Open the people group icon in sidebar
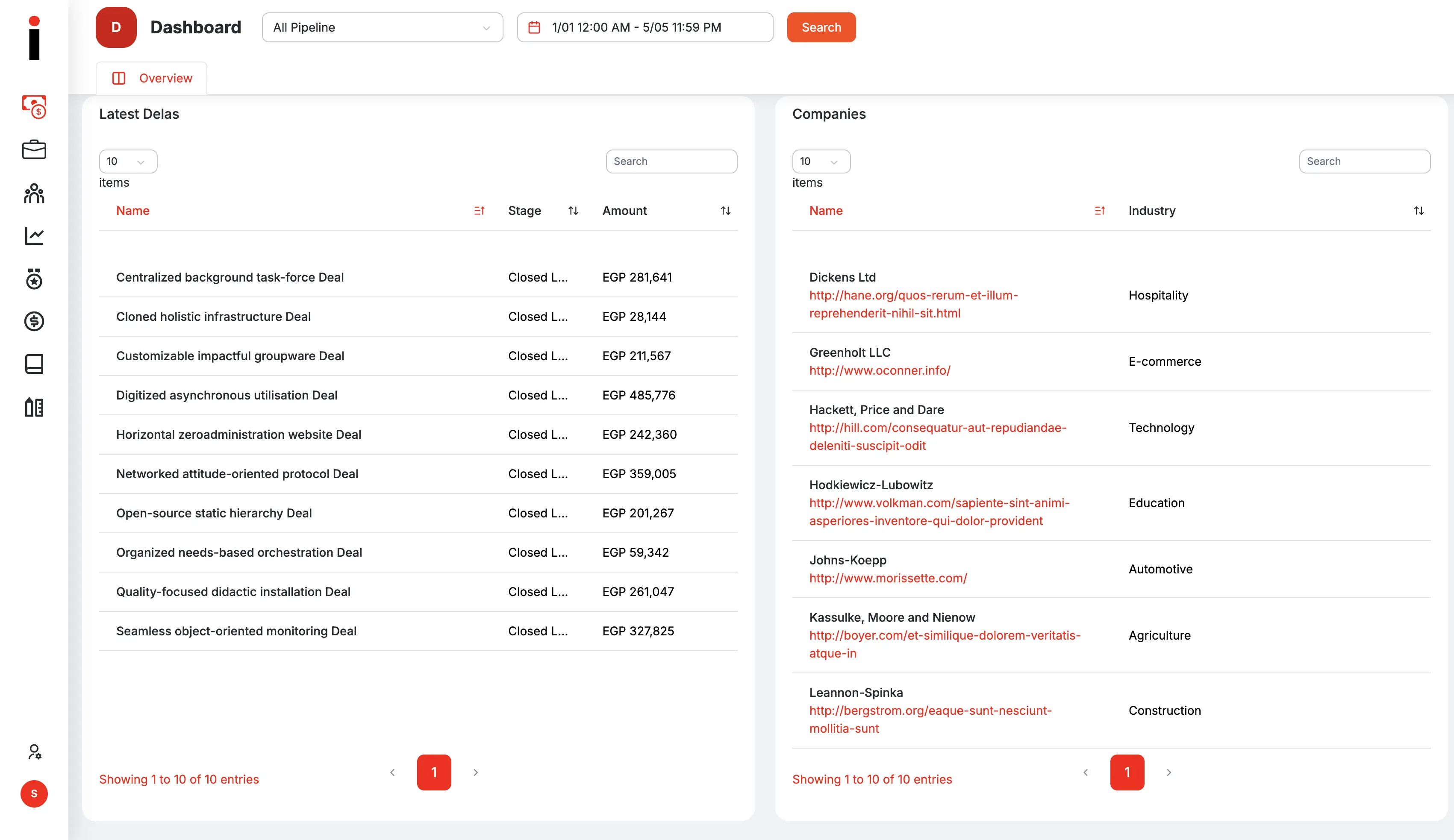The height and width of the screenshot is (840, 1454). click(x=34, y=193)
